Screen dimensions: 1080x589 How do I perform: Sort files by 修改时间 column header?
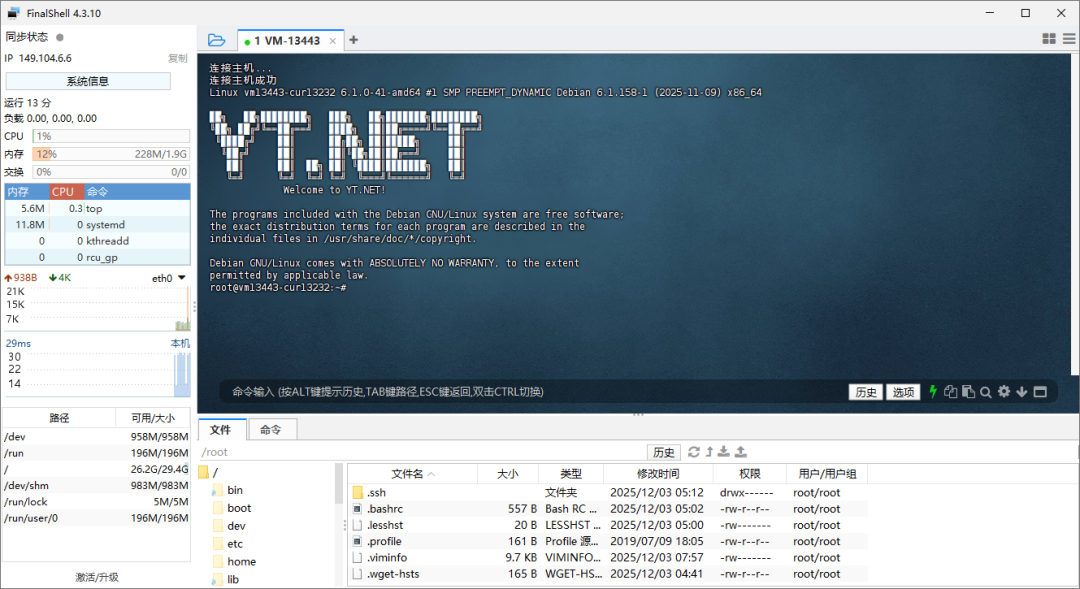[658, 473]
